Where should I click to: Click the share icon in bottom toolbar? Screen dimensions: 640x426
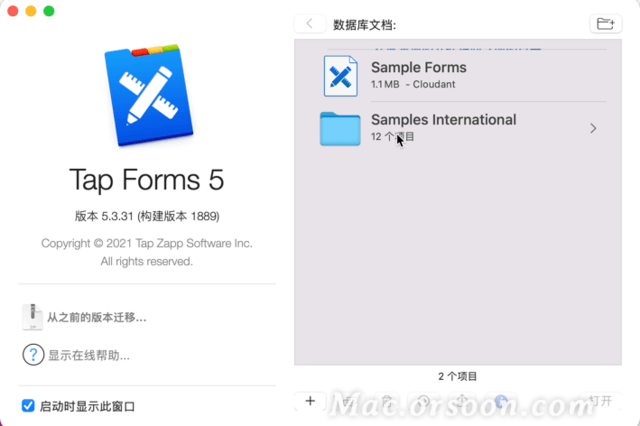462,401
